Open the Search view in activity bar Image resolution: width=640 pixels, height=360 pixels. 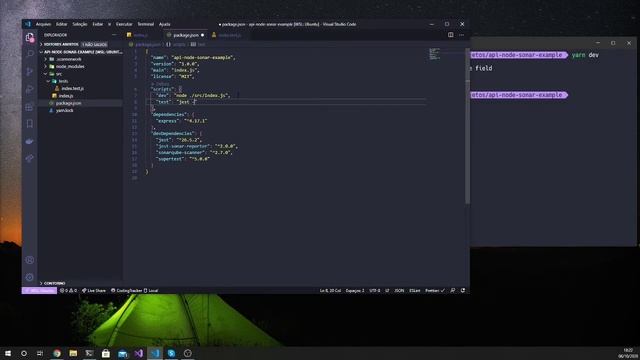pyautogui.click(x=29, y=54)
